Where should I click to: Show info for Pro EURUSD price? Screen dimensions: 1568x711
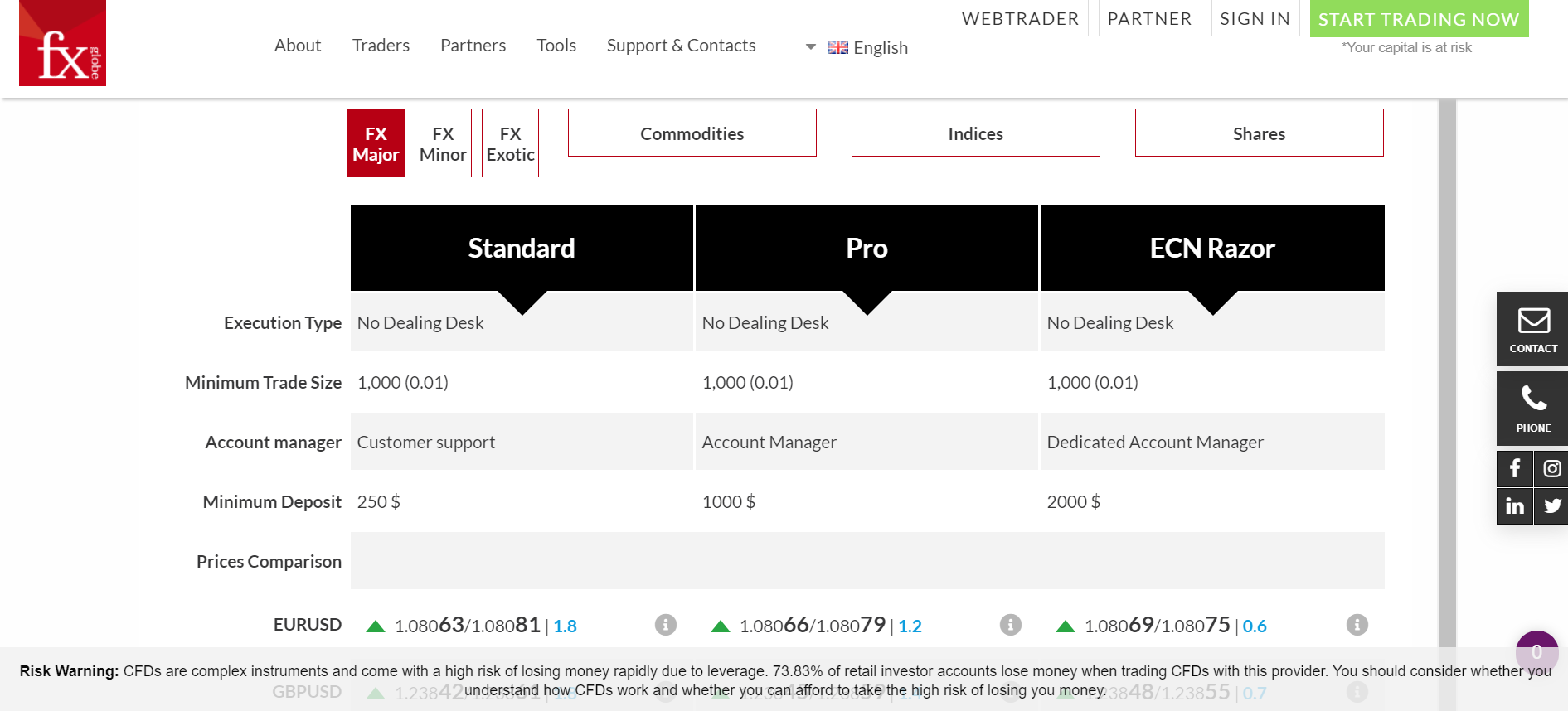click(1010, 625)
